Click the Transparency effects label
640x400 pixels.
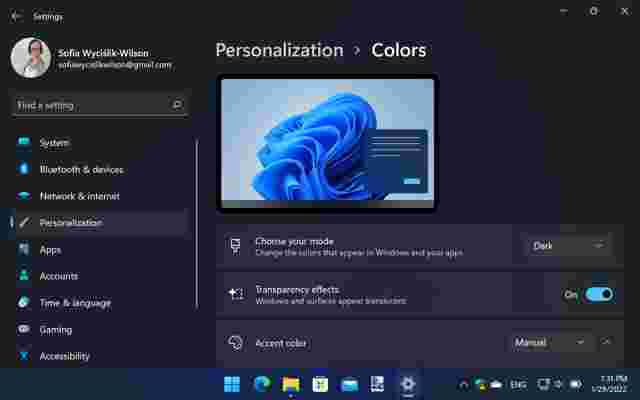click(x=297, y=289)
